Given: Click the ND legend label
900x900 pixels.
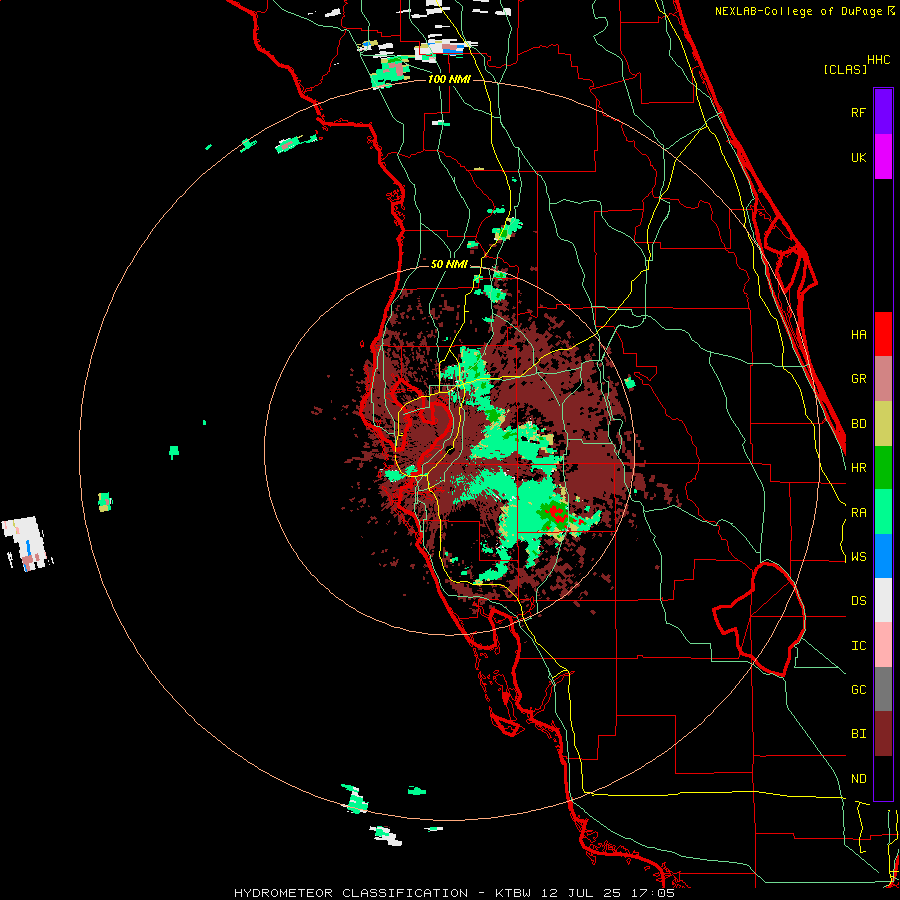Looking at the screenshot, I should point(858,779).
